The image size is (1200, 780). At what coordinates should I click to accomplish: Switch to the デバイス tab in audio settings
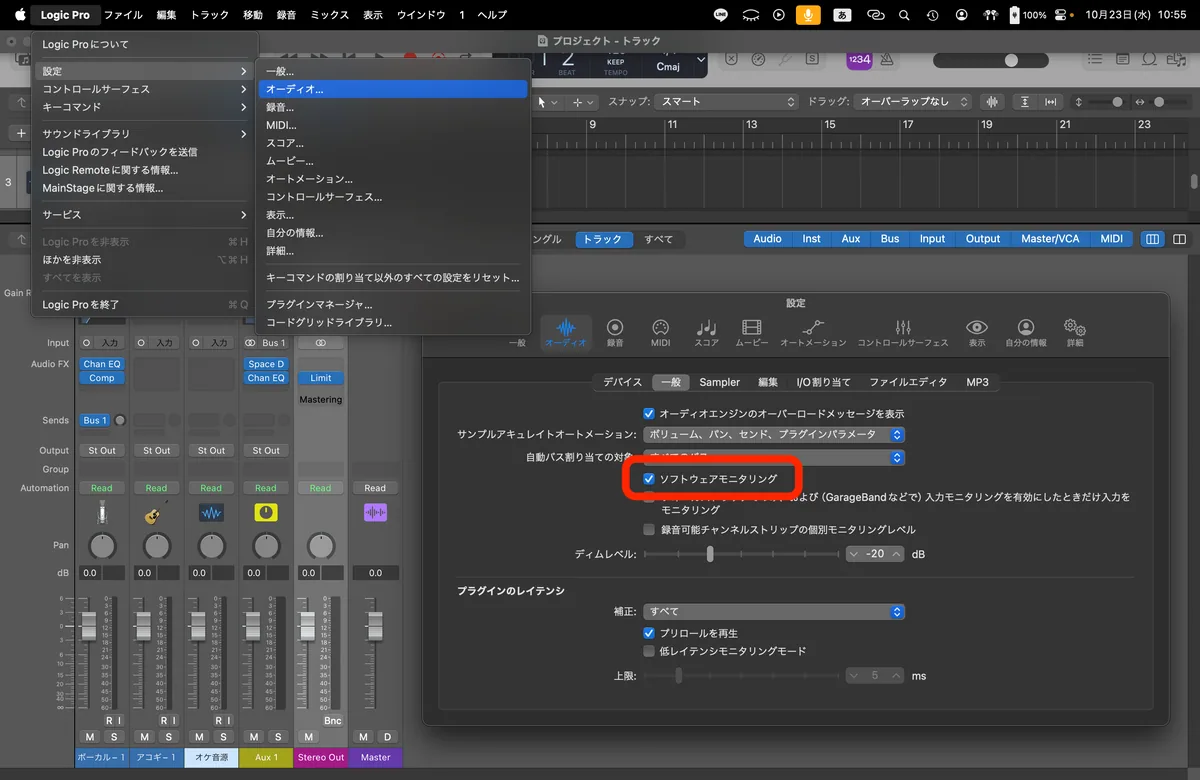623,382
